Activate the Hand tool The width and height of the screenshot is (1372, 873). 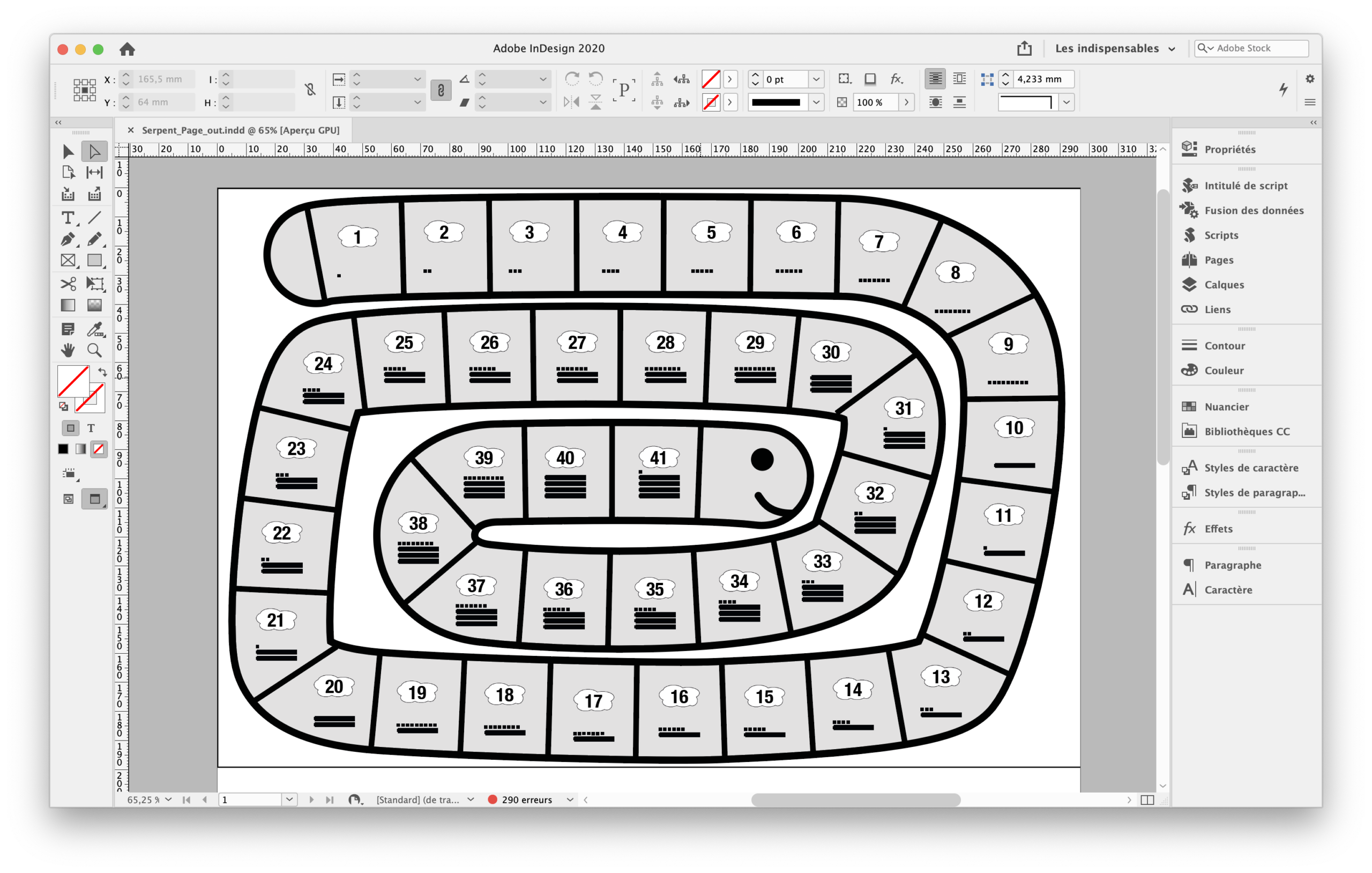coord(68,350)
